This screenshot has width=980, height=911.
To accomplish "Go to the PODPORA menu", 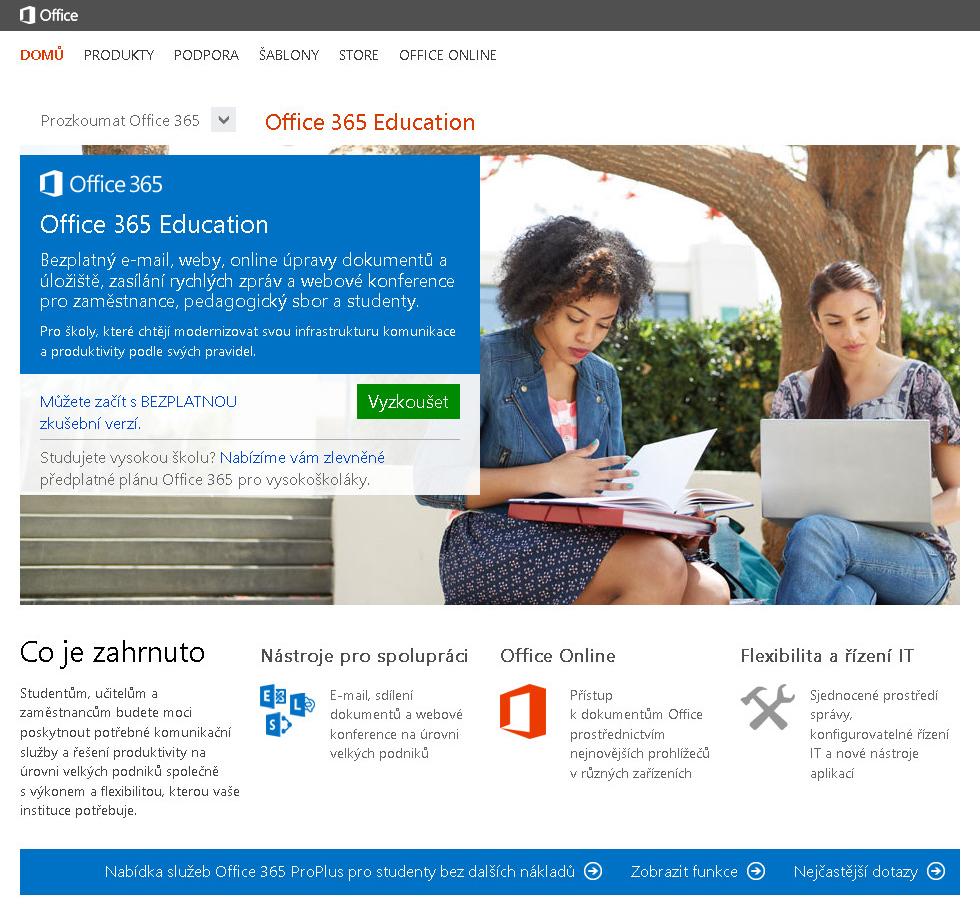I will (206, 55).
